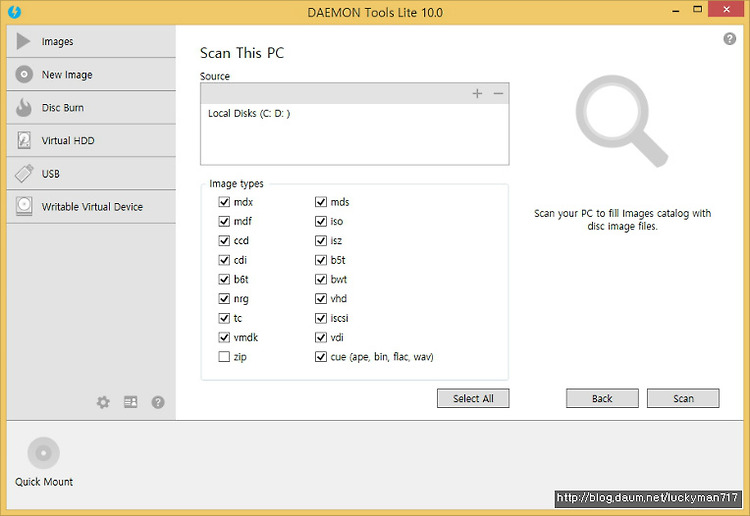Image resolution: width=750 pixels, height=516 pixels.
Task: Toggle the mdf checkbox
Action: (224, 221)
